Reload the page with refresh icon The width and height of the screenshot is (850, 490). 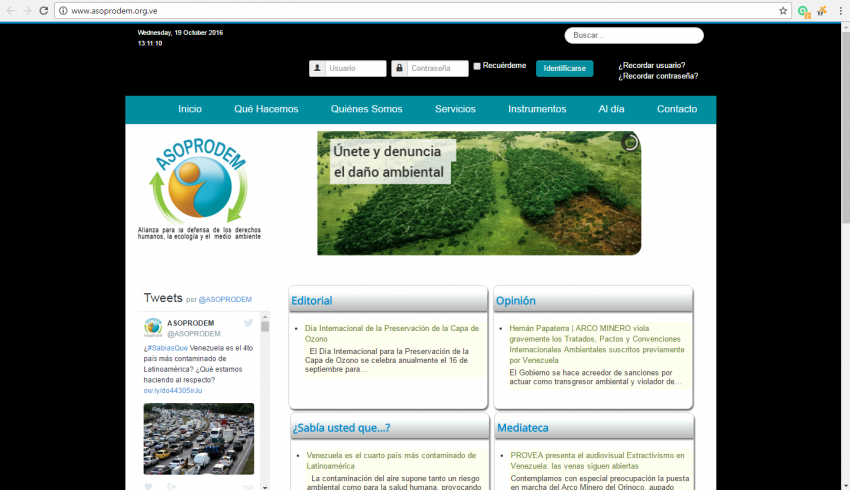tap(44, 11)
